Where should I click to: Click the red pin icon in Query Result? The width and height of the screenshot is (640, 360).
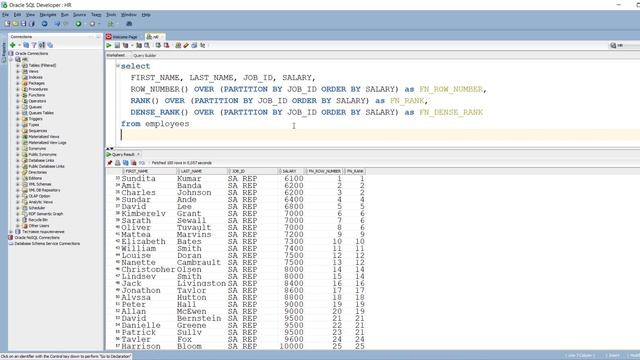coord(109,163)
